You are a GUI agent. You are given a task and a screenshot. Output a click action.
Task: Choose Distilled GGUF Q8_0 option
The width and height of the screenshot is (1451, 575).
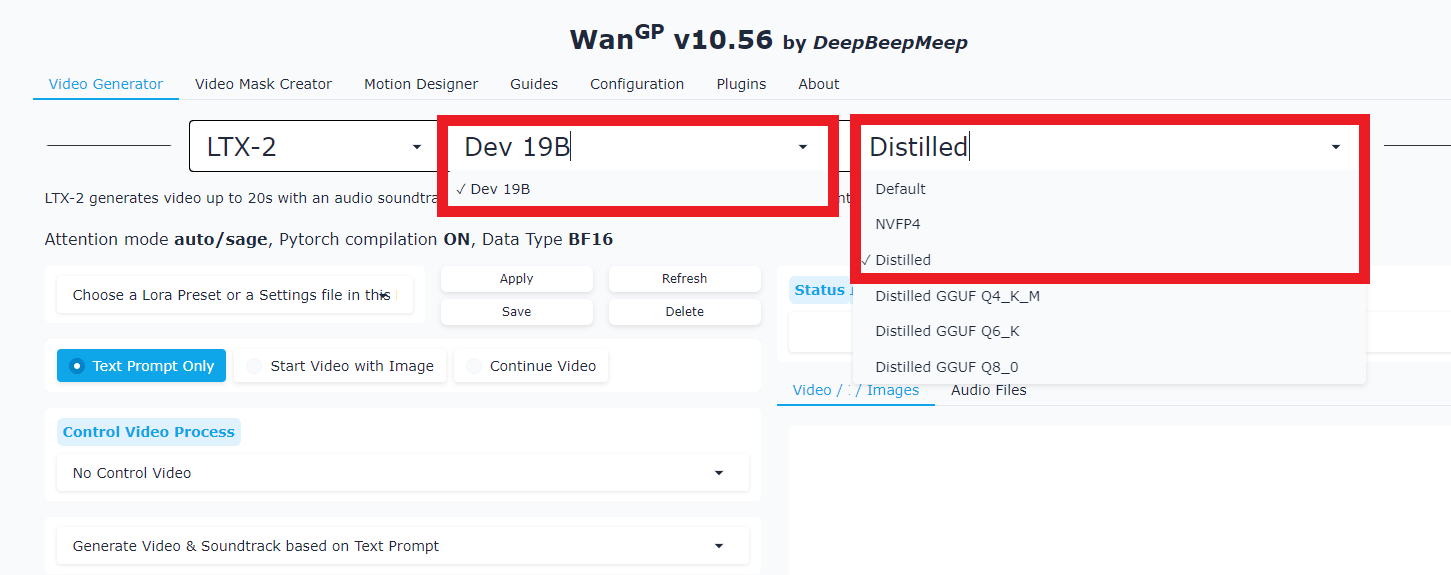(x=1109, y=367)
